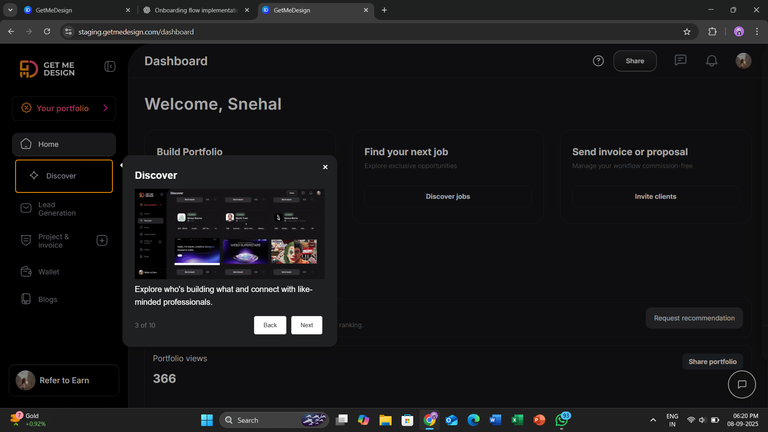Open the notifications bell icon

pyautogui.click(x=712, y=61)
